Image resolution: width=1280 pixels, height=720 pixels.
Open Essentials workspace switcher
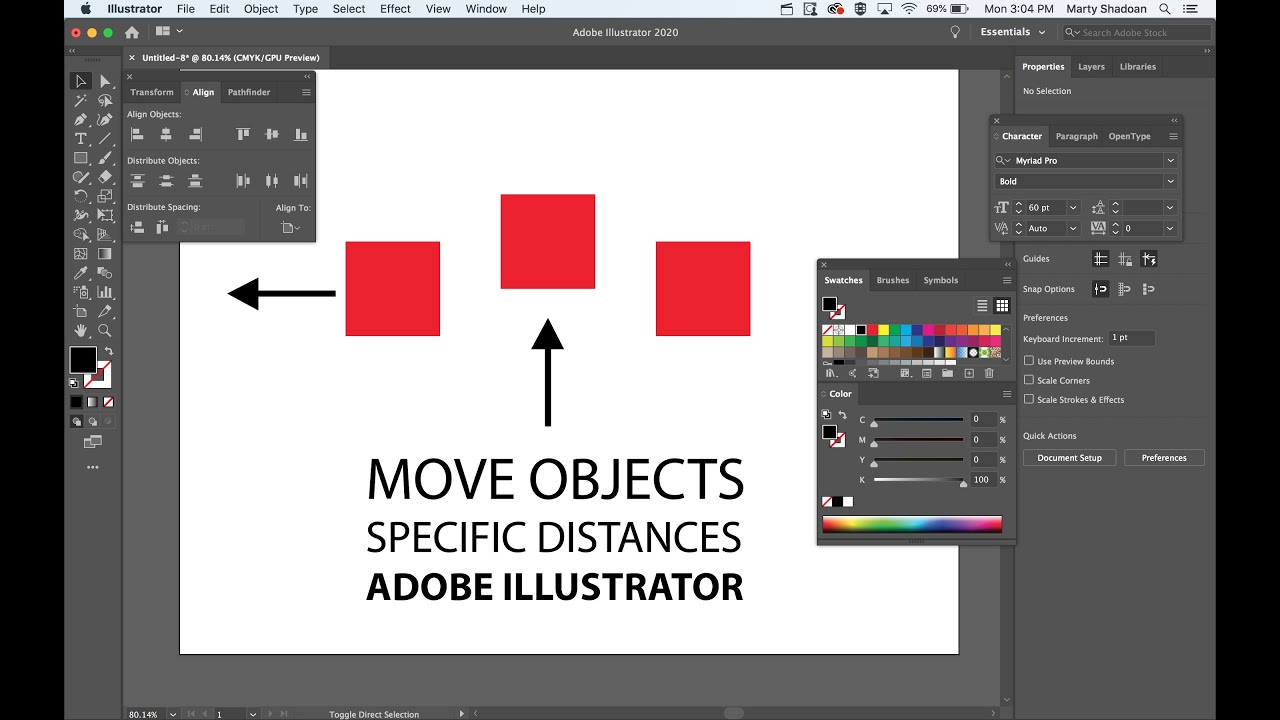click(1012, 32)
